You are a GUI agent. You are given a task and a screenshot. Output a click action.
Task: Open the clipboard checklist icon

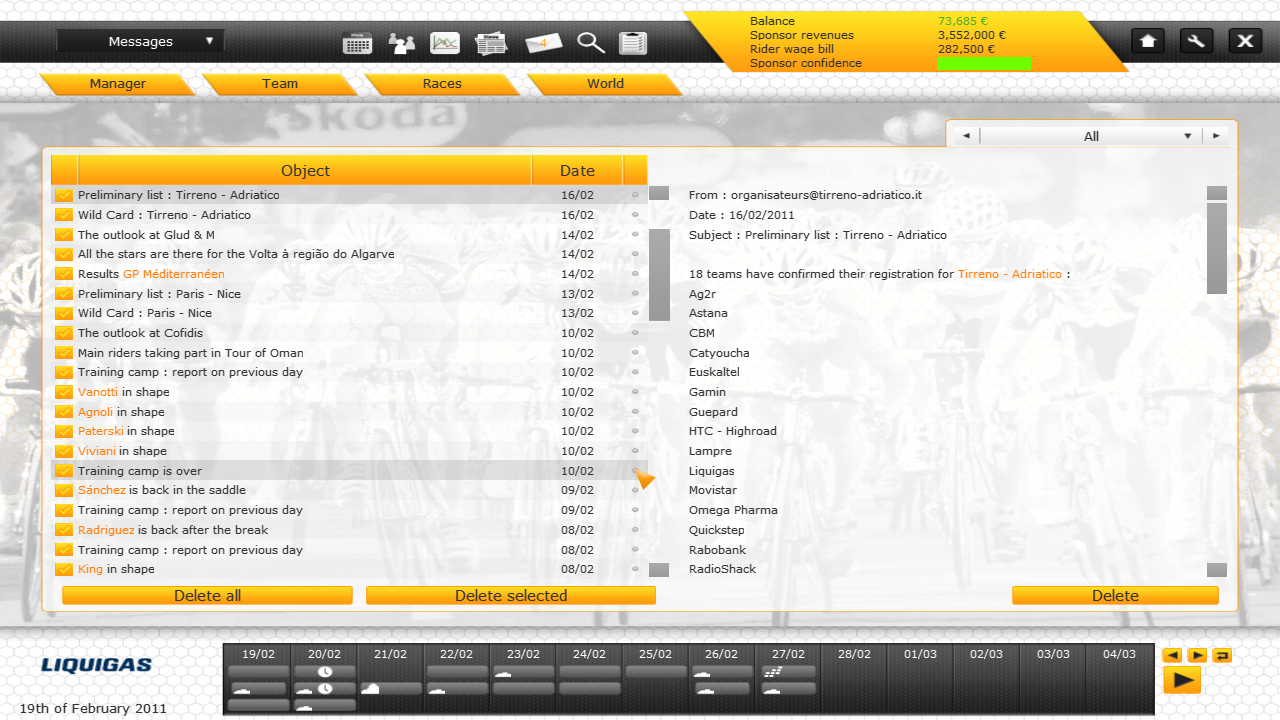[x=633, y=43]
